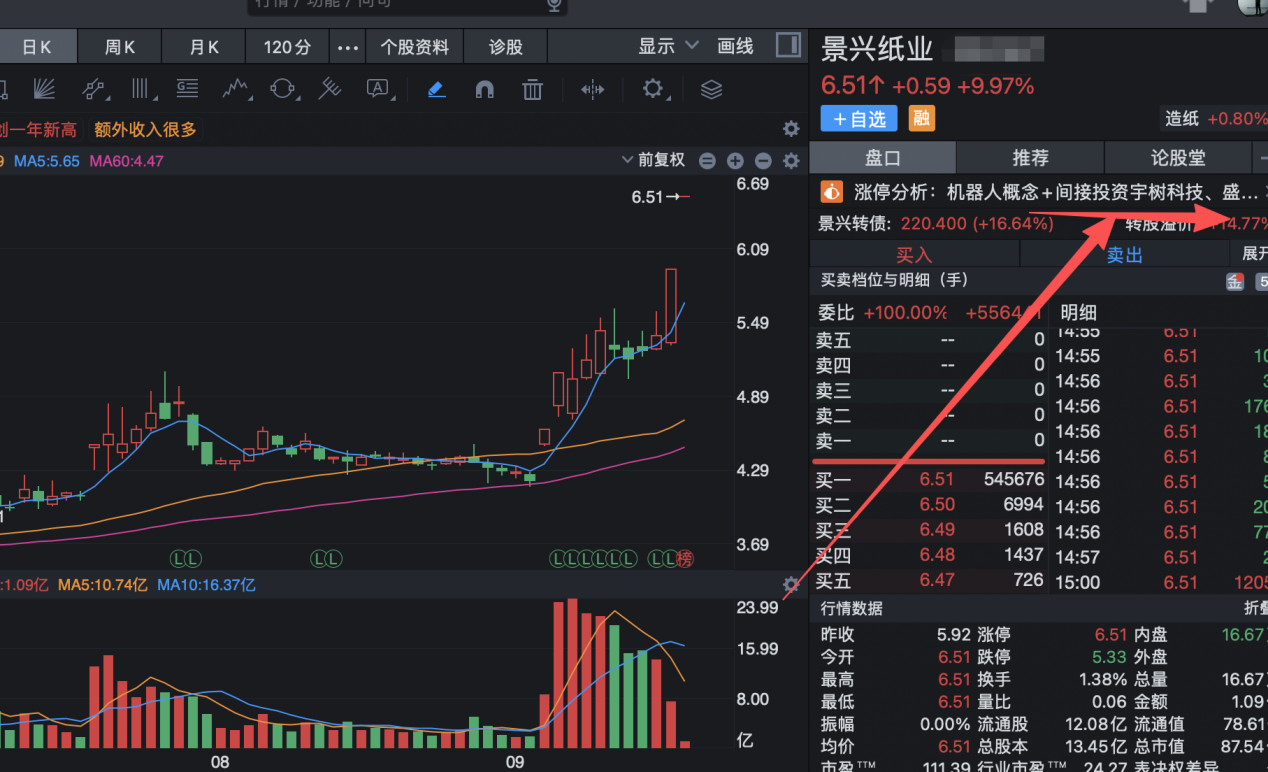The width and height of the screenshot is (1268, 772).
Task: Click the 明细 header
Action: click(1079, 313)
